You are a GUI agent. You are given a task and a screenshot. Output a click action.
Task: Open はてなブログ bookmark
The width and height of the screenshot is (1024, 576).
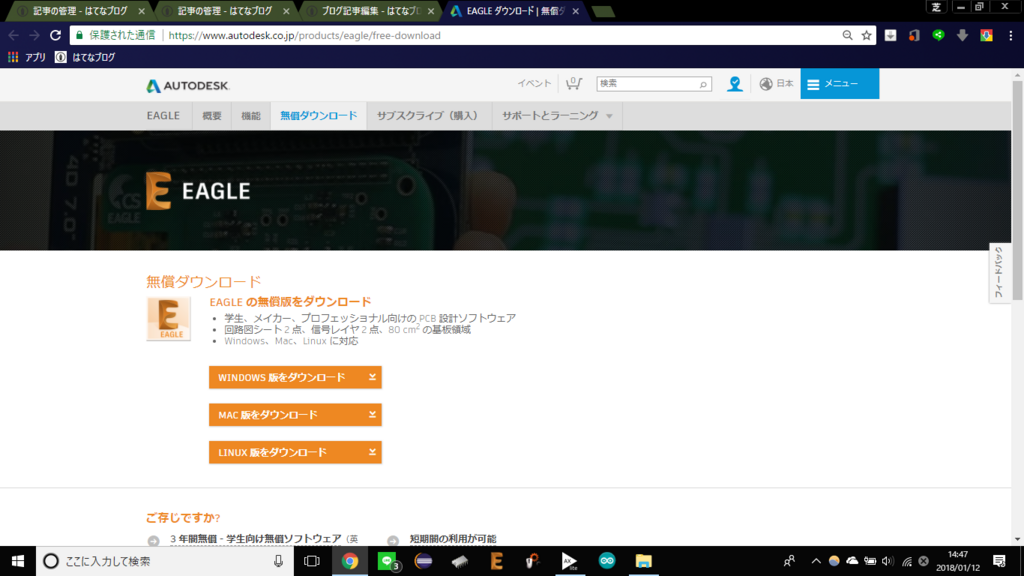click(85, 57)
